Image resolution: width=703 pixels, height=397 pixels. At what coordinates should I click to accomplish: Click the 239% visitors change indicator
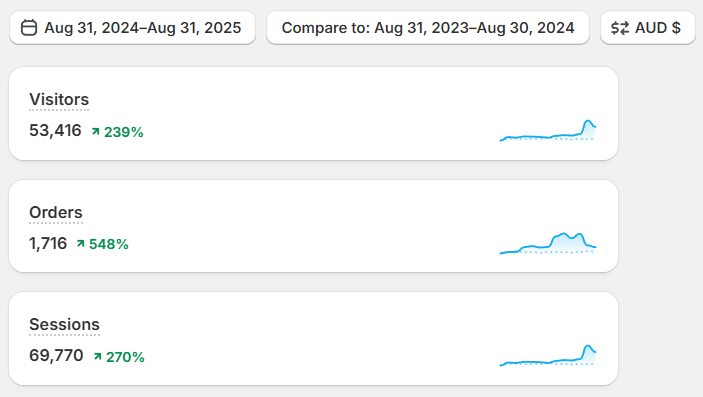[x=117, y=132]
